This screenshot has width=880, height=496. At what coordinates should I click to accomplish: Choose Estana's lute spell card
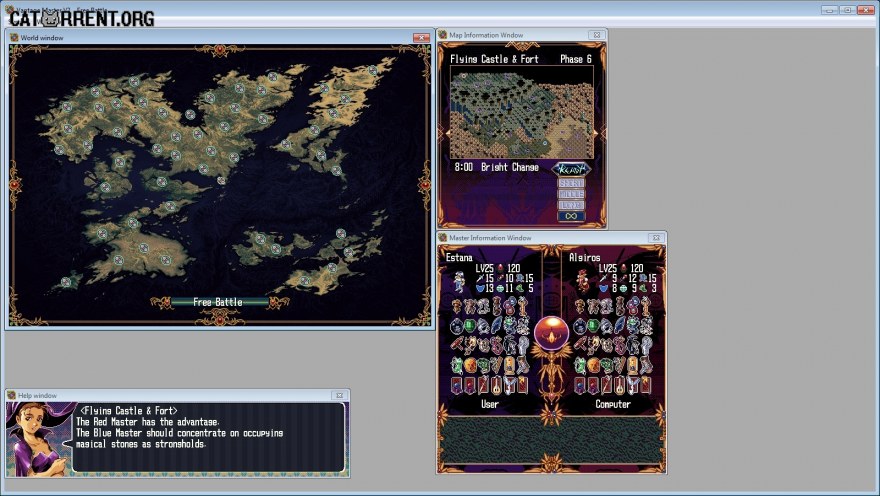point(497,385)
